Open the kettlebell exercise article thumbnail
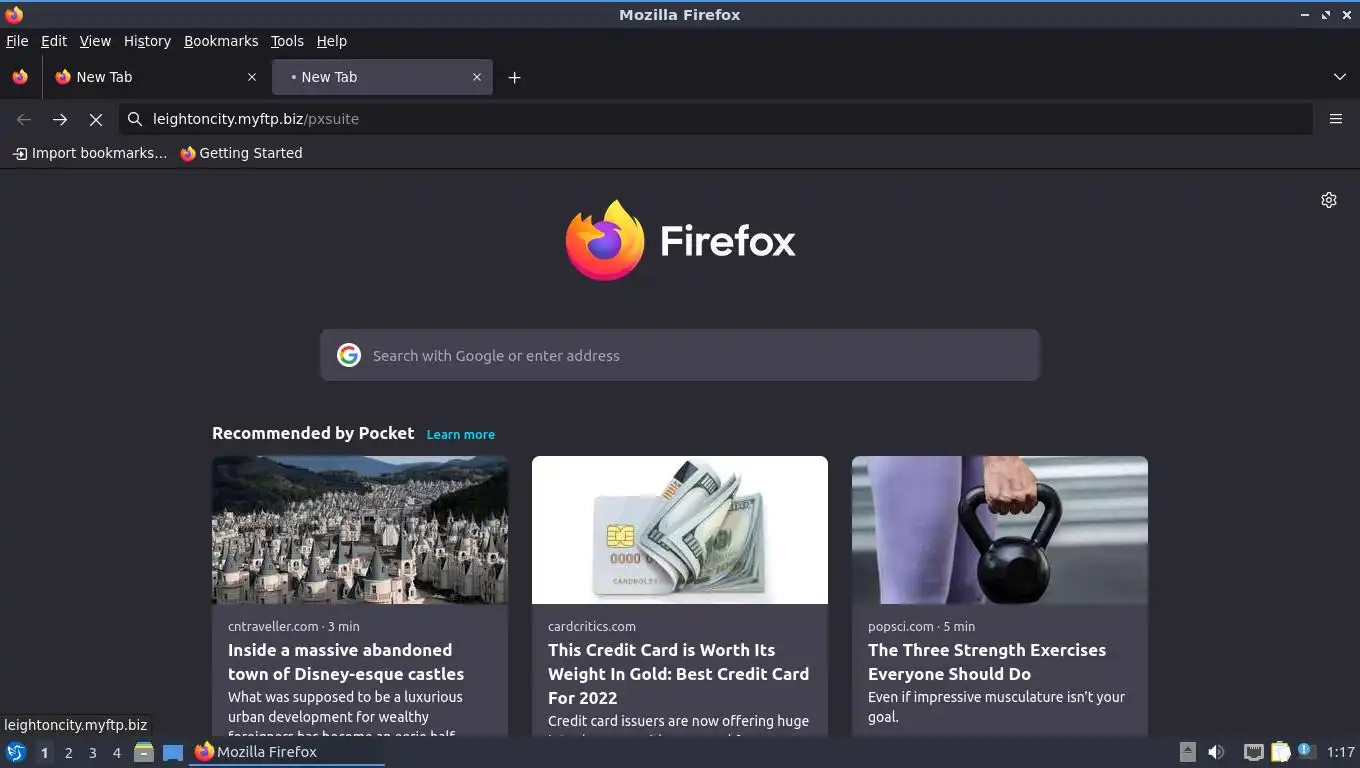Screen dimensions: 1360x768 1000,530
